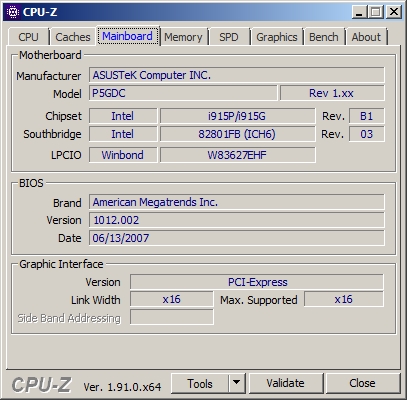Screen dimensions: 407x400
Task: Click the LPCIO value W83627EHF
Action: [237, 155]
